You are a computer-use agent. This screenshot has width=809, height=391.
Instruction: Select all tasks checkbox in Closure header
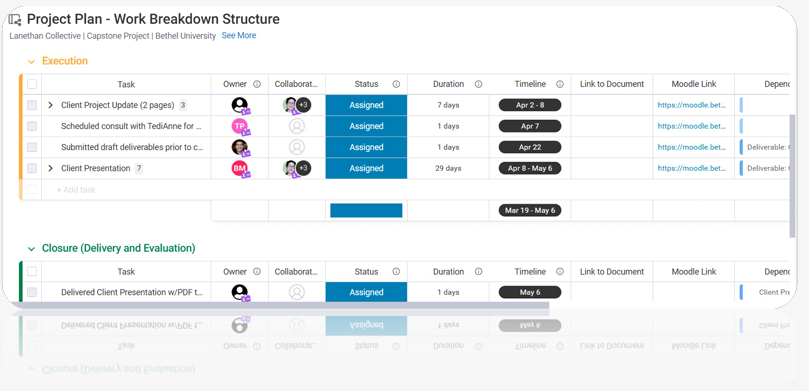point(32,271)
